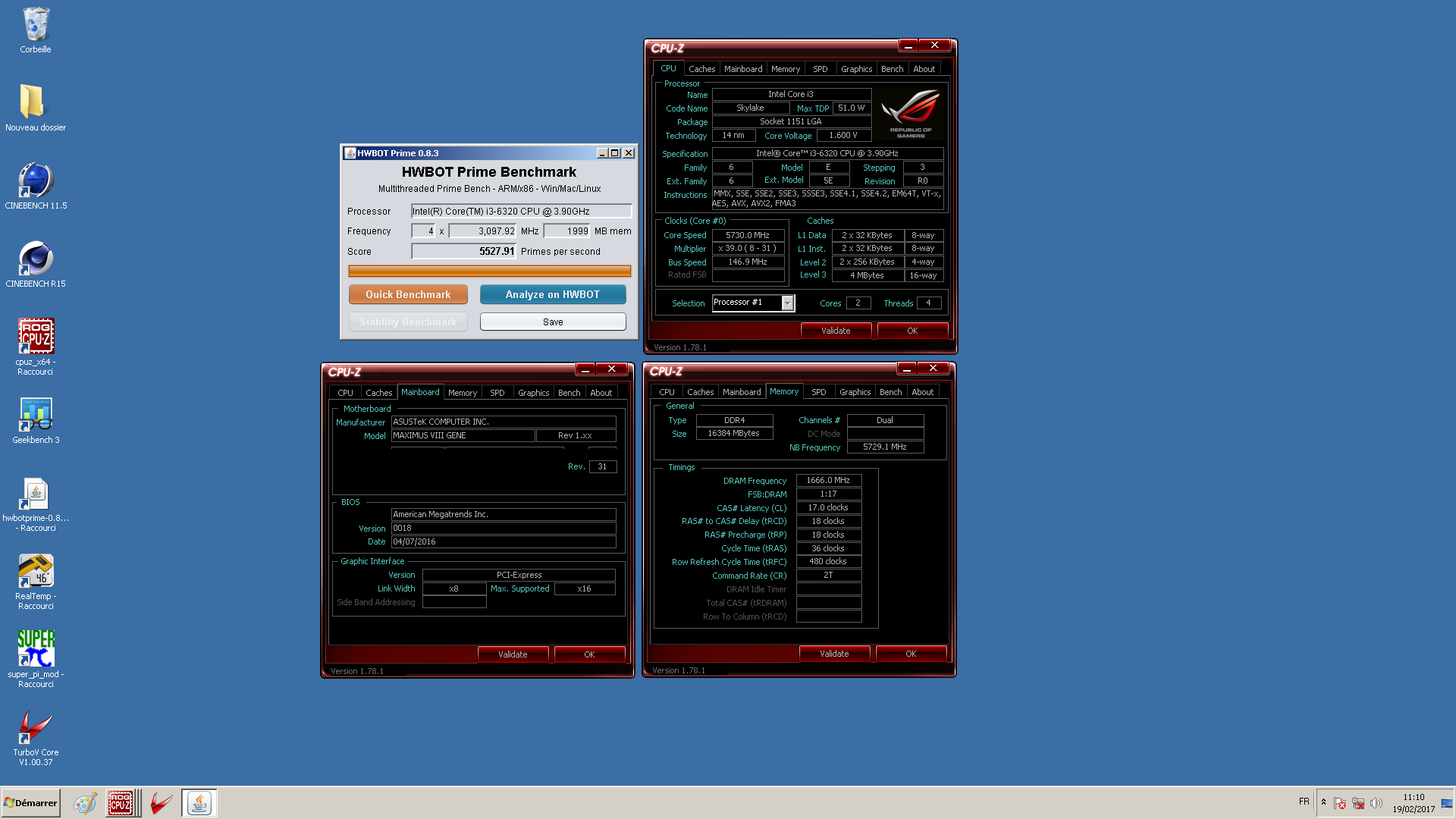
Task: Open Processor #1 selection dropdown
Action: pyautogui.click(x=788, y=303)
